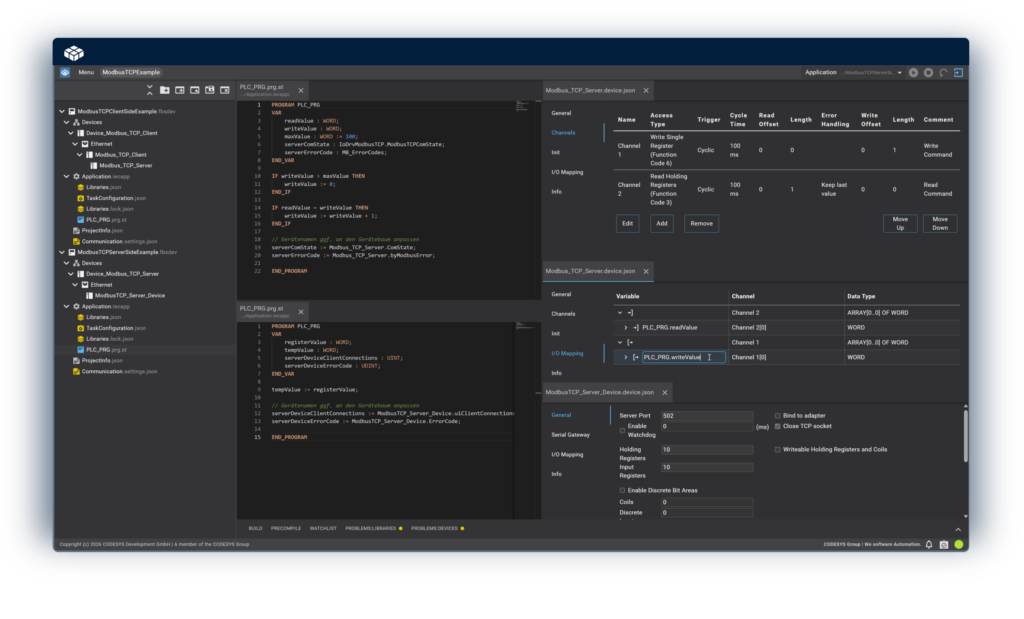This screenshot has width=1024, height=619.
Task: Collapse all tree nodes icon
Action: pyautogui.click(x=150, y=90)
